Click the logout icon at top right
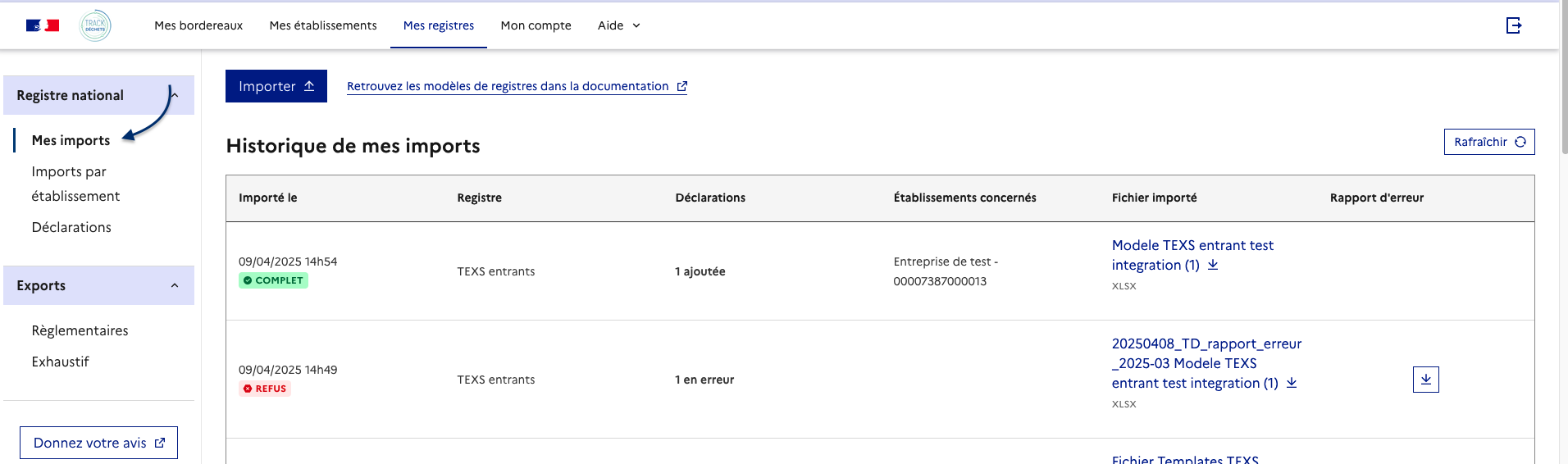Screen dimensions: 1568x464 (1514, 25)
